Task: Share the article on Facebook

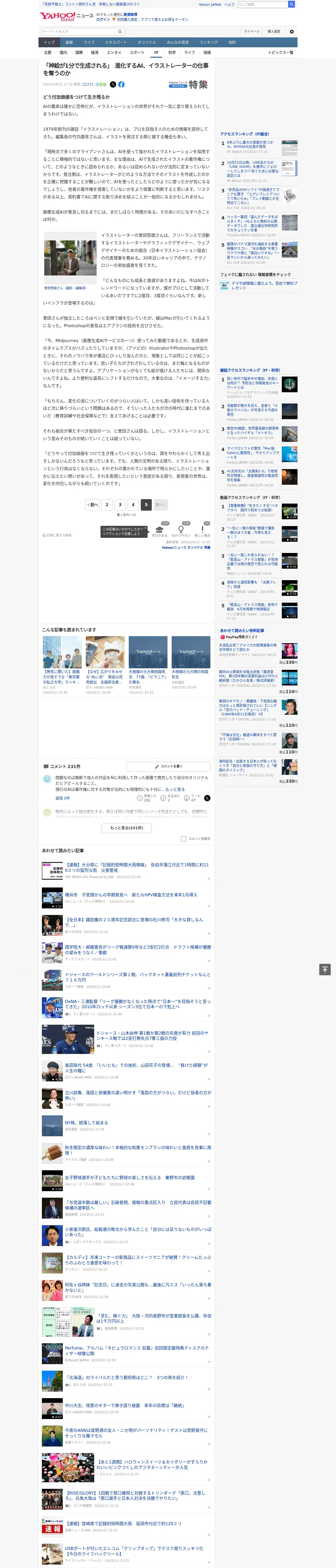Action: 121,85
